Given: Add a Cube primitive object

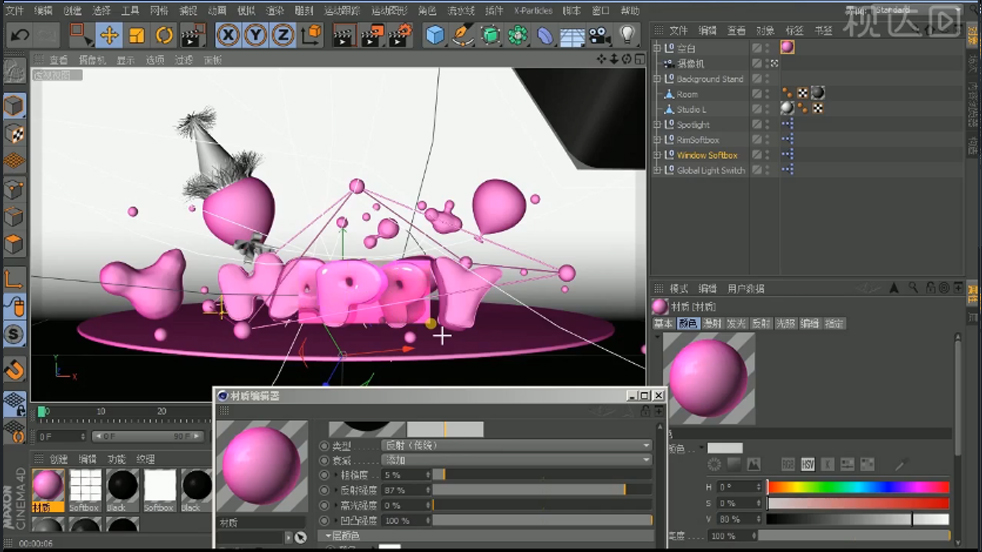Looking at the screenshot, I should (x=435, y=35).
